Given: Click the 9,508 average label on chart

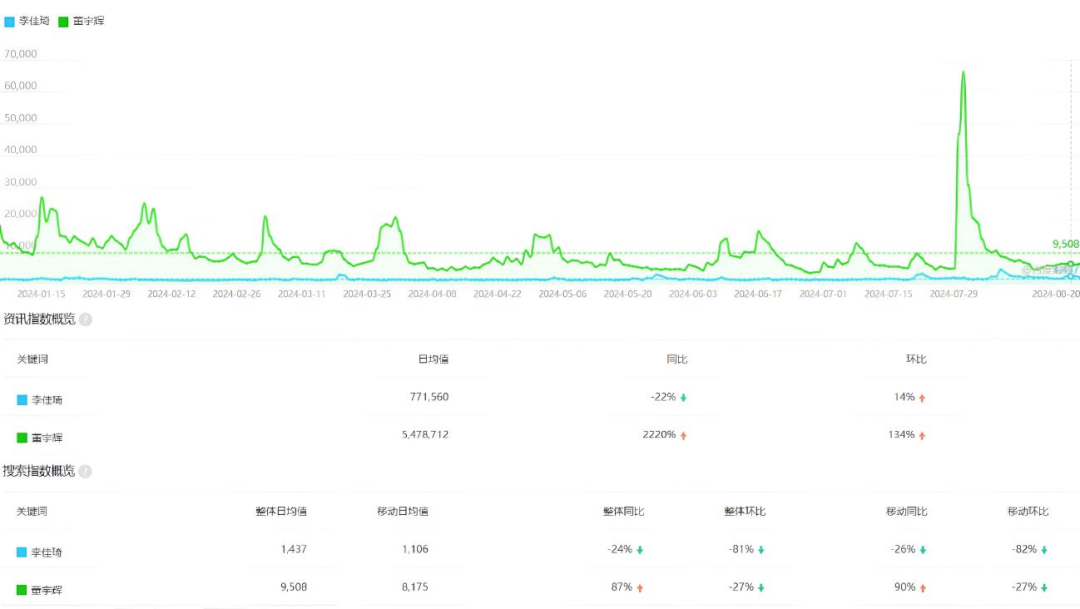Looking at the screenshot, I should (x=1064, y=244).
